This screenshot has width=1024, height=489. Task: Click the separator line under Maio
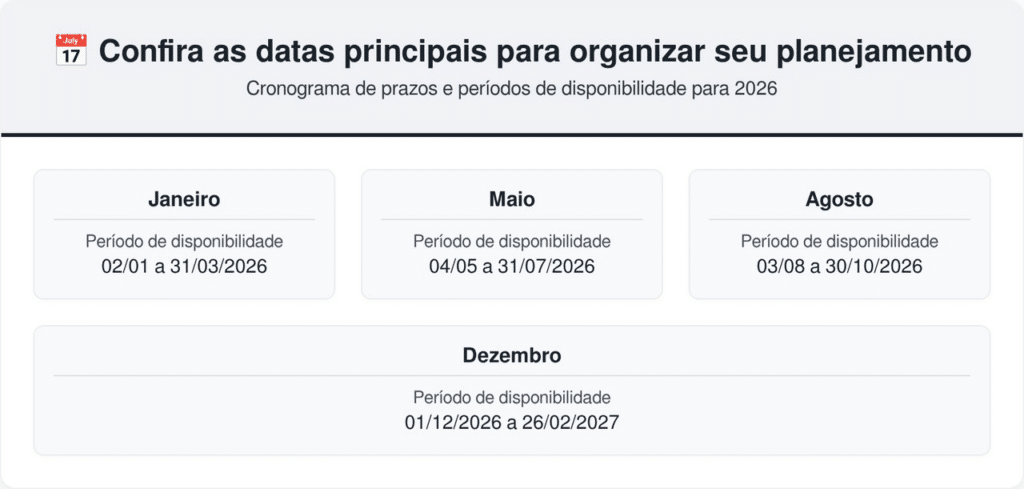pyautogui.click(x=512, y=219)
